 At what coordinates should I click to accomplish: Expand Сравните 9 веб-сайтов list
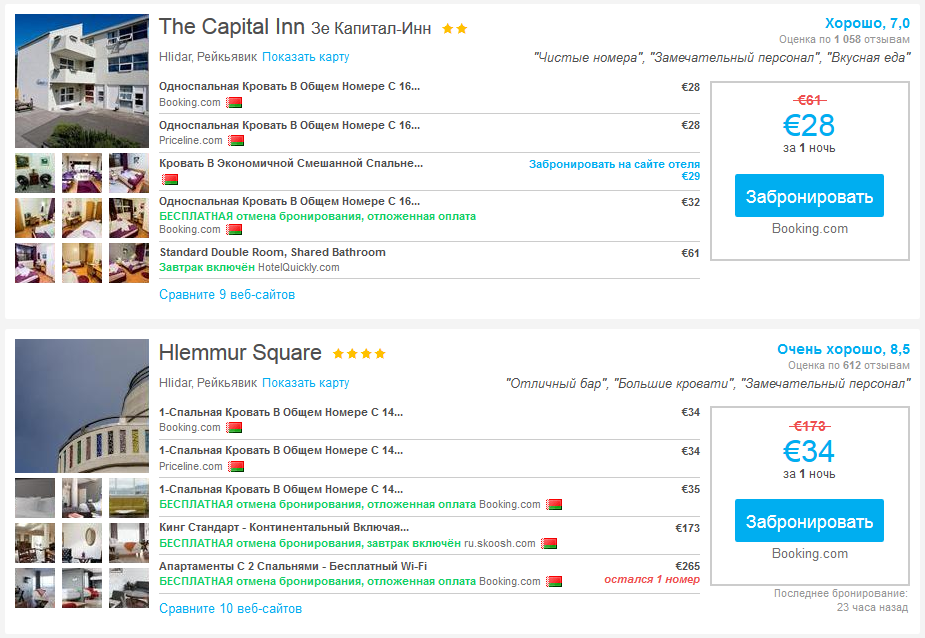point(227,295)
